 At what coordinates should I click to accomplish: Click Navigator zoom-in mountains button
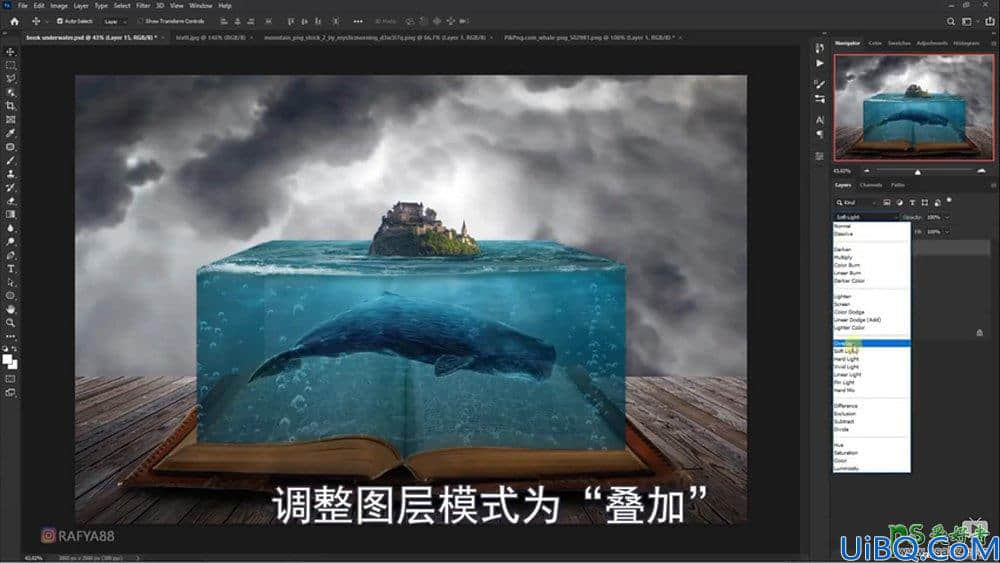pyautogui.click(x=981, y=171)
